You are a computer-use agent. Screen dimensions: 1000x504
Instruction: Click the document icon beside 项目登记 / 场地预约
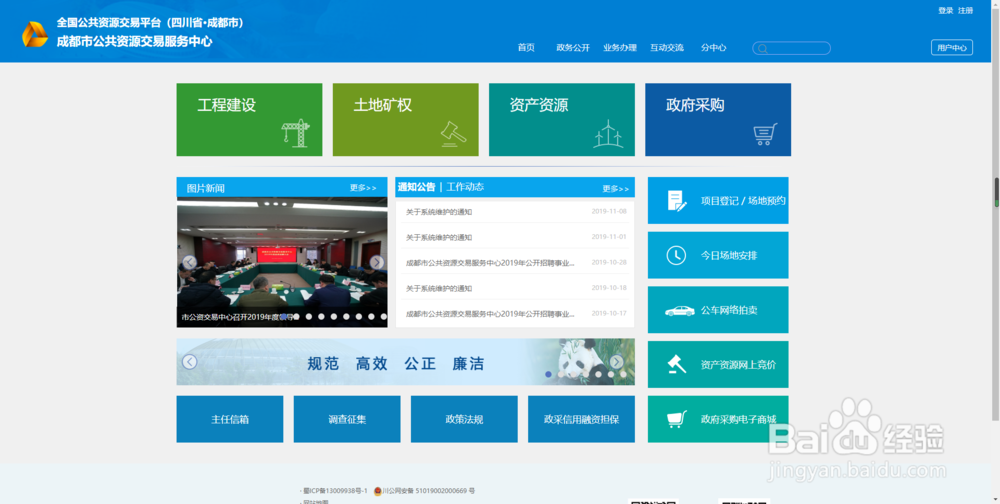pos(677,200)
